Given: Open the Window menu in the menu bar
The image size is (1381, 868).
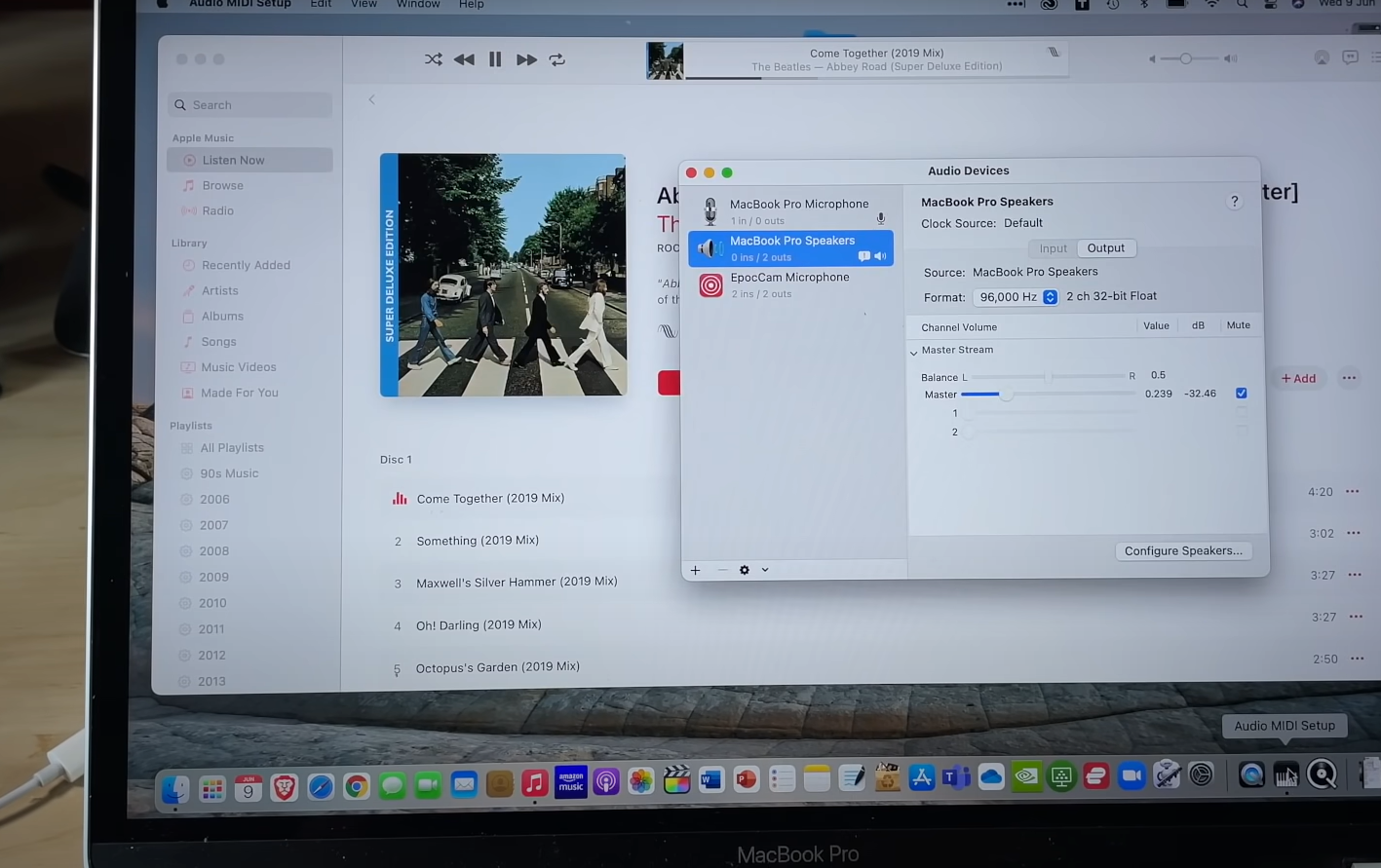Looking at the screenshot, I should [x=417, y=5].
